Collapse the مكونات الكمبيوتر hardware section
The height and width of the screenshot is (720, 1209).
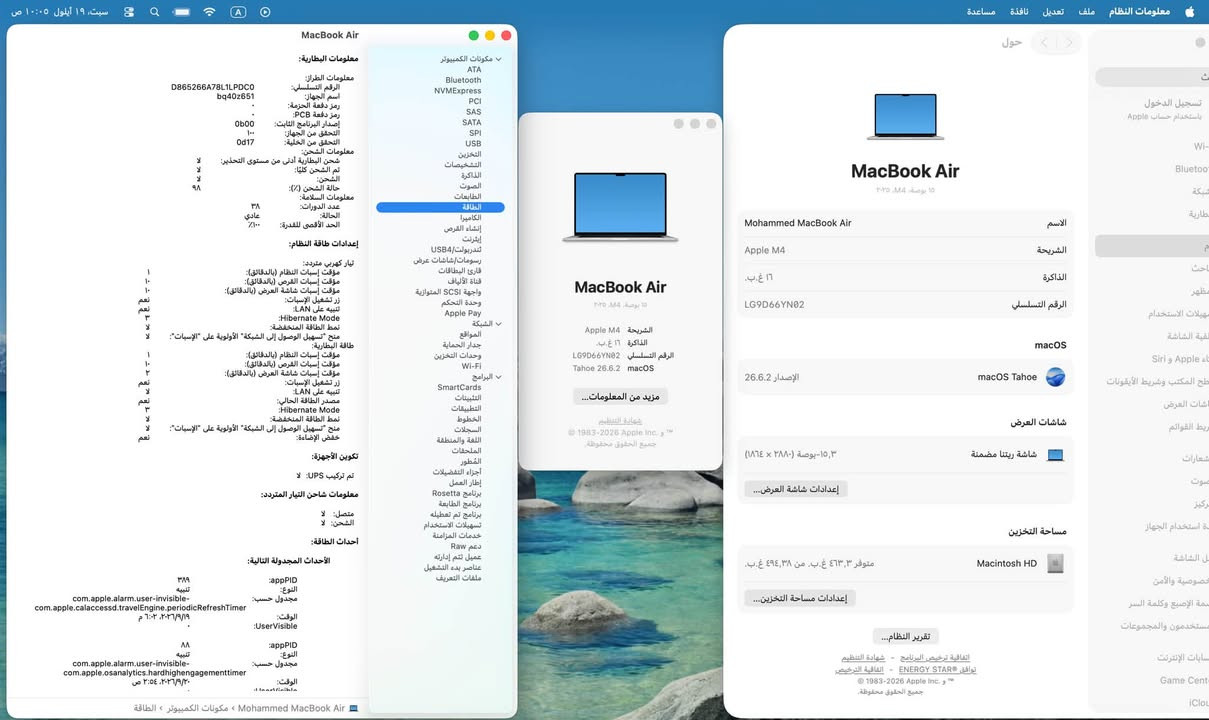tap(498, 59)
